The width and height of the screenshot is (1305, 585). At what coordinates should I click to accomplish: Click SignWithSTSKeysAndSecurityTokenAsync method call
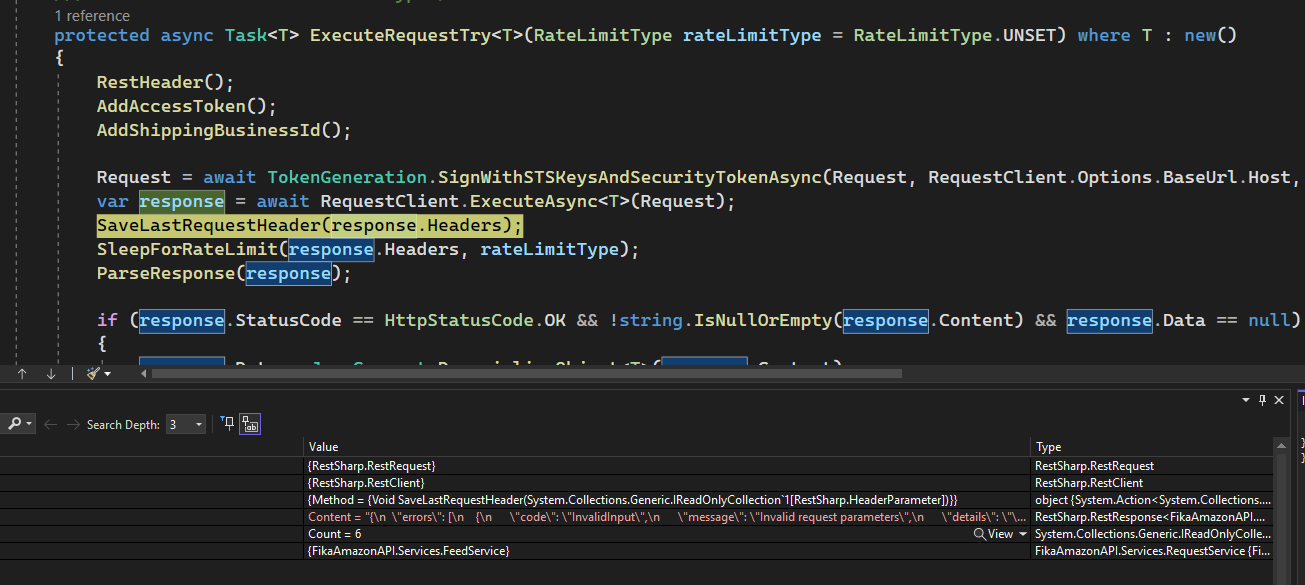click(x=632, y=178)
